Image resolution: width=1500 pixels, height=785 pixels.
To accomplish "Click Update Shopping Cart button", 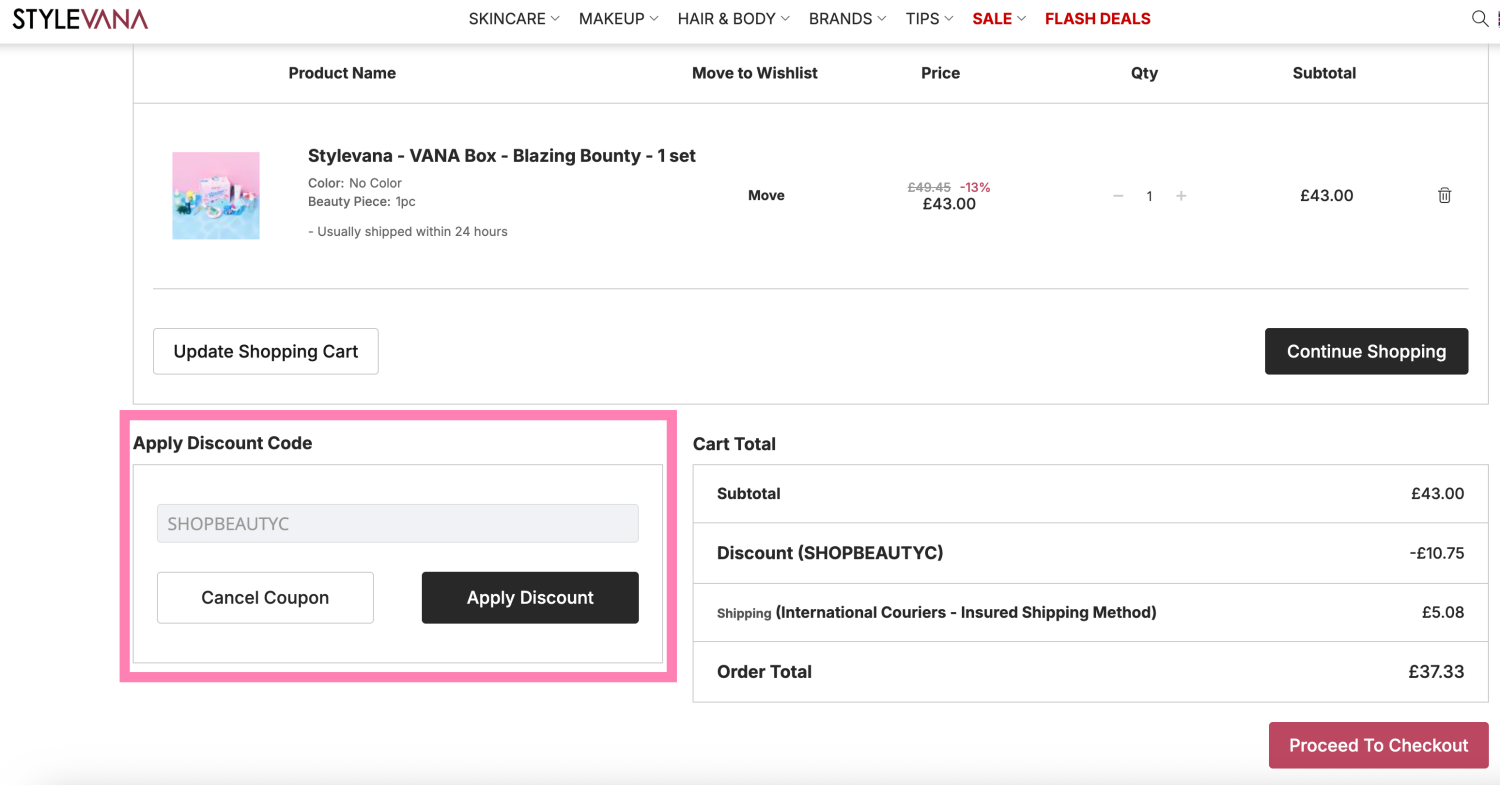I will tap(266, 351).
